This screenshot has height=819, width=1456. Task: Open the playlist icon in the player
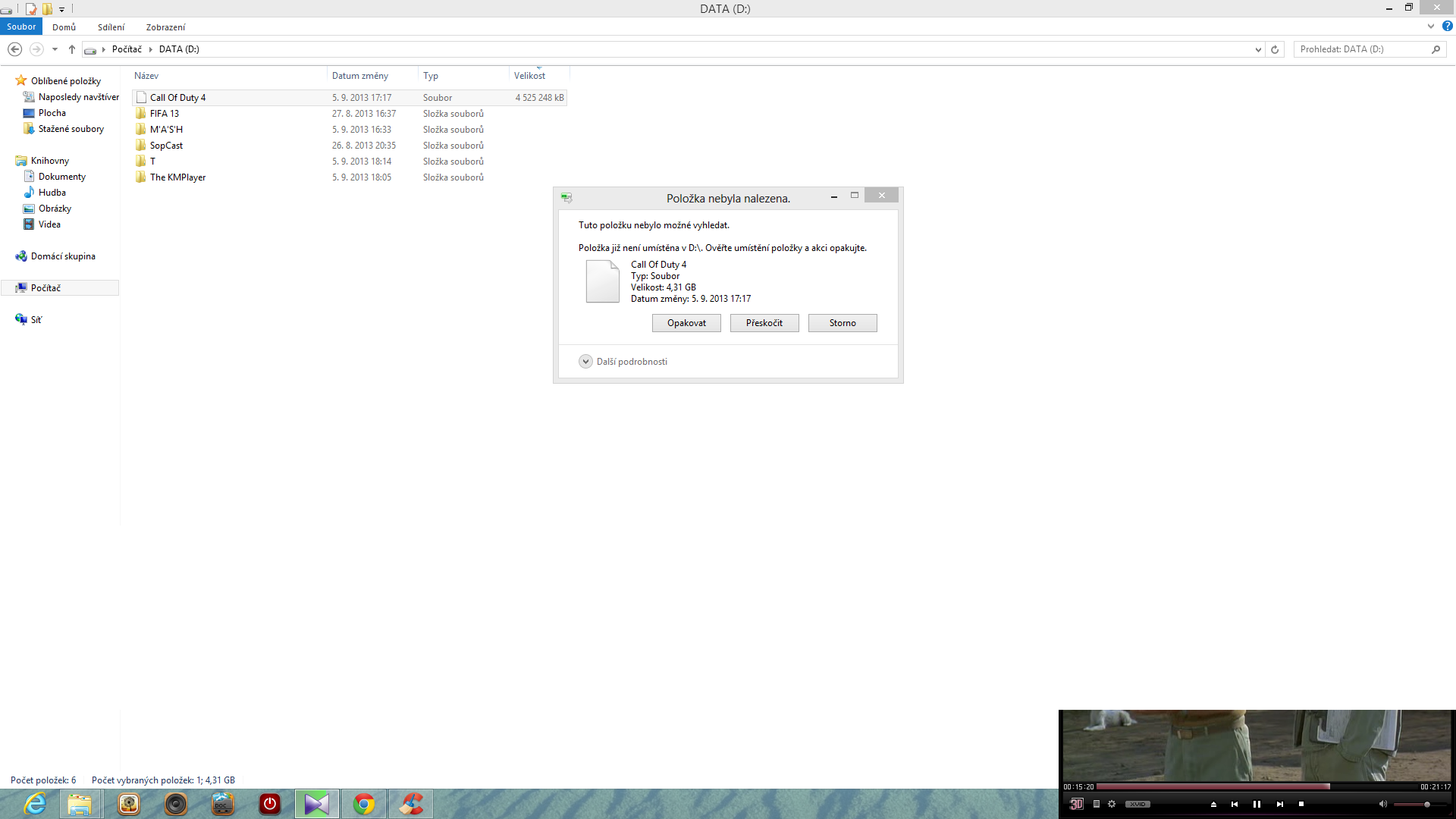1096,804
